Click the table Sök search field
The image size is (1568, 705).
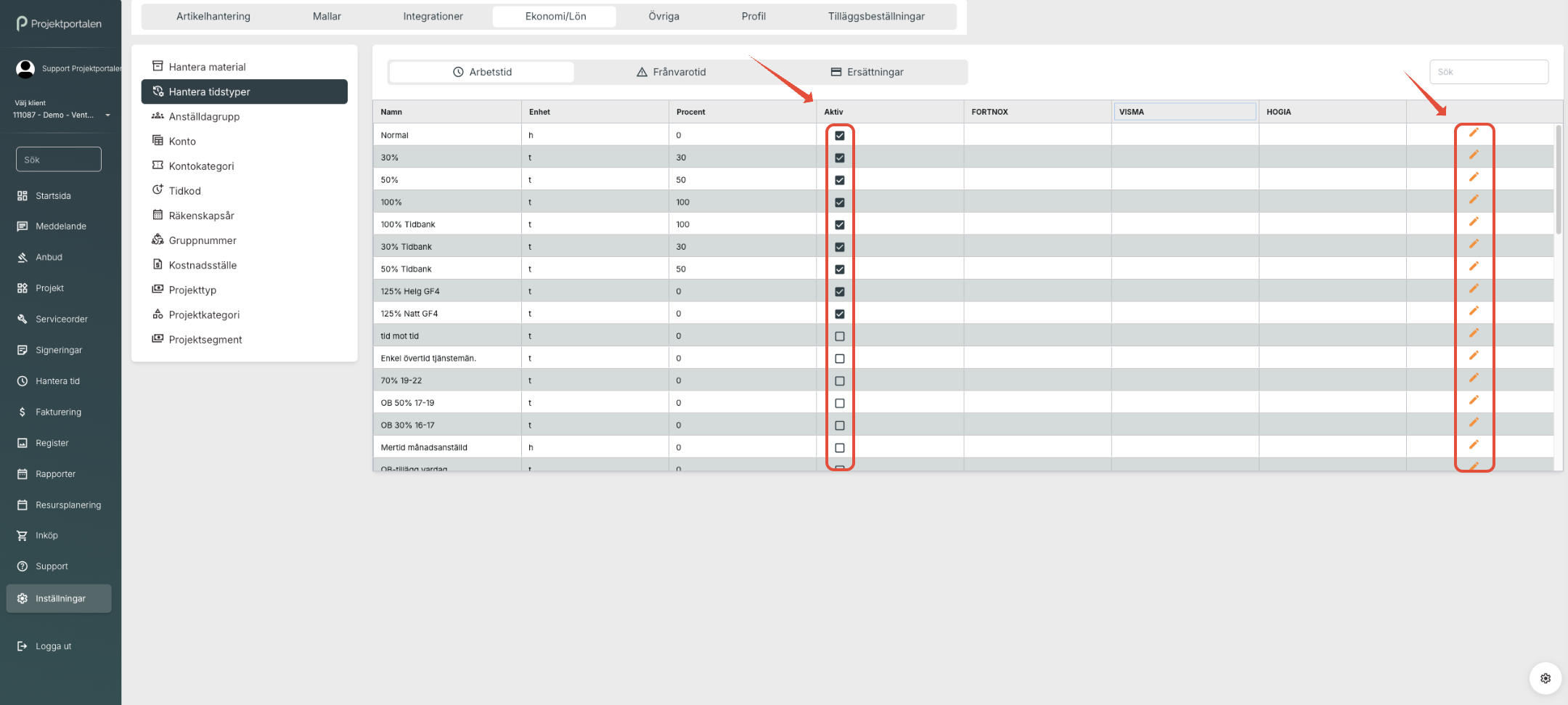coord(1489,72)
